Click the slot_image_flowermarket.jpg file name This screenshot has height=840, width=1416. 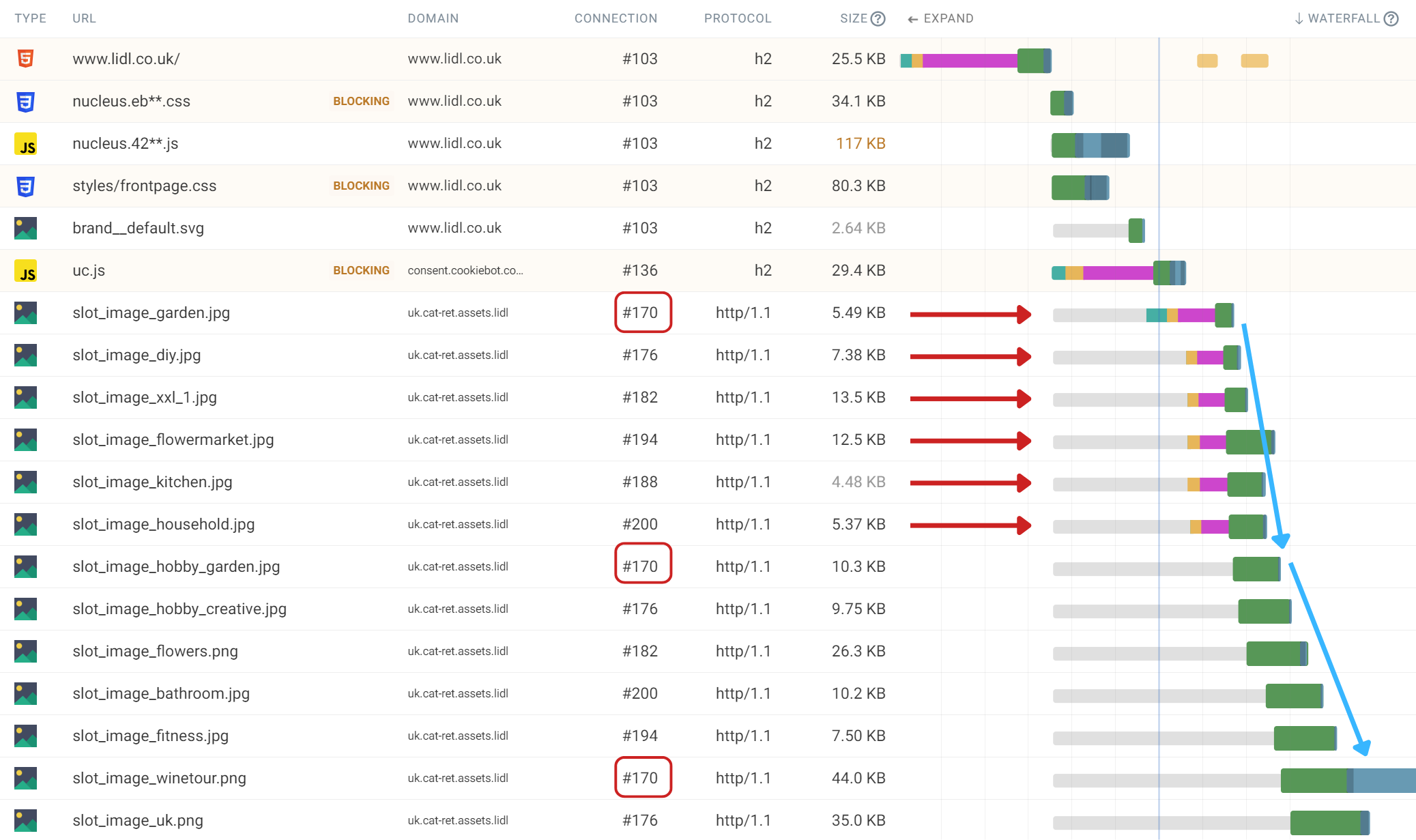tap(173, 439)
